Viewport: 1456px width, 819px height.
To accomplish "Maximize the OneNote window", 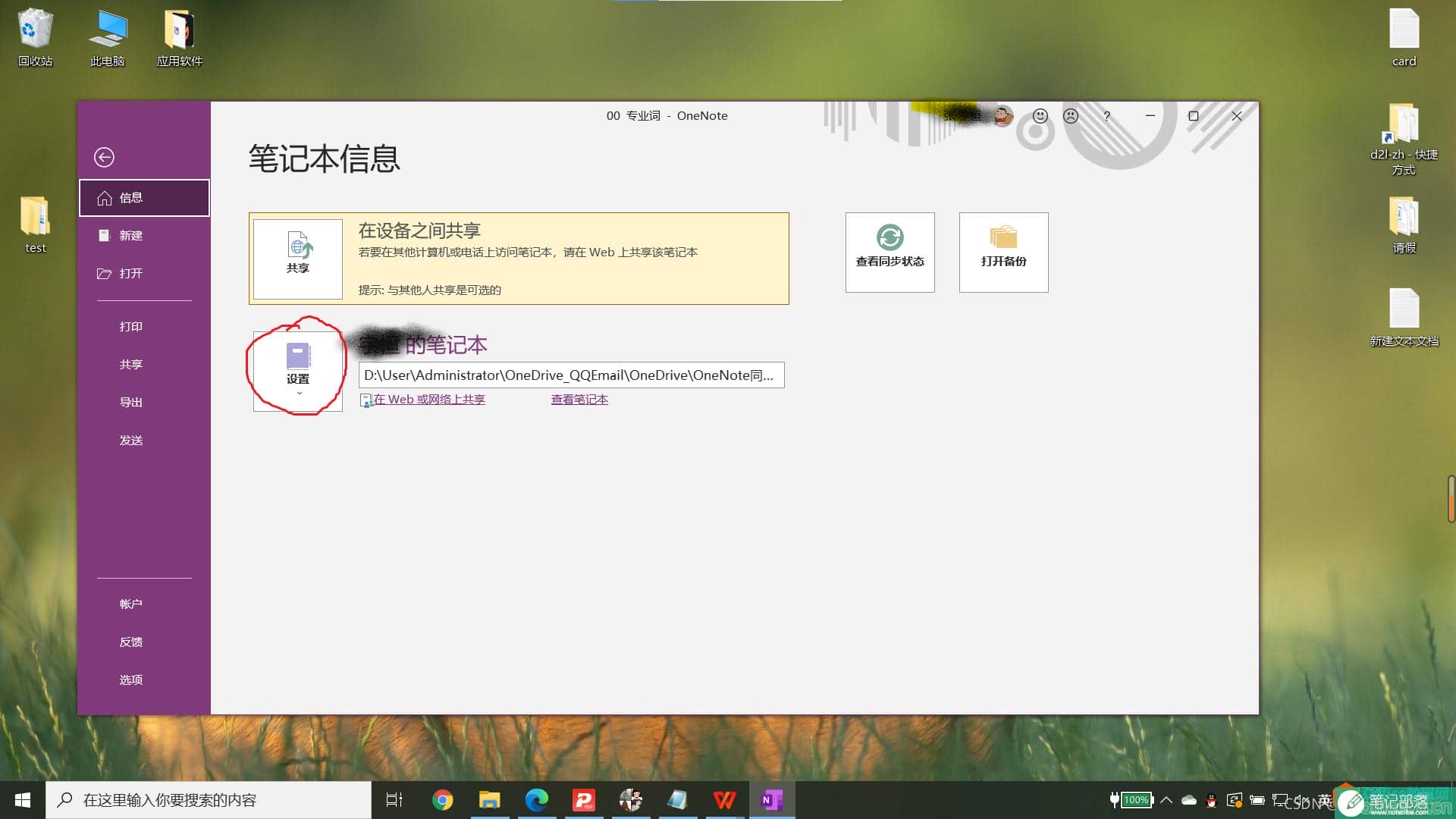I will 1194,116.
